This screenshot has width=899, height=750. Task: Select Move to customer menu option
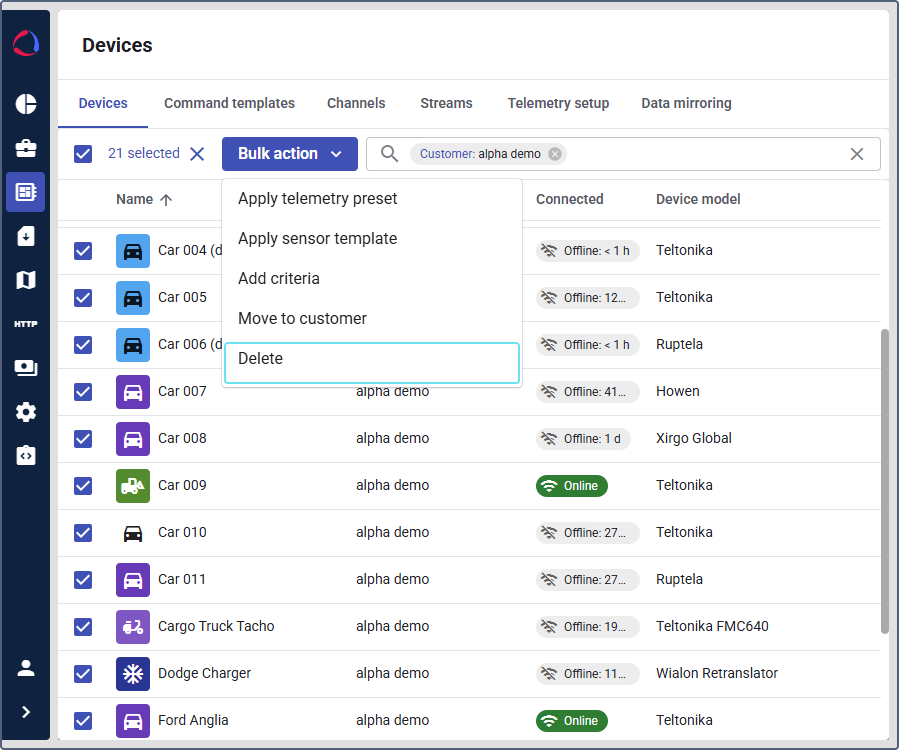click(302, 319)
